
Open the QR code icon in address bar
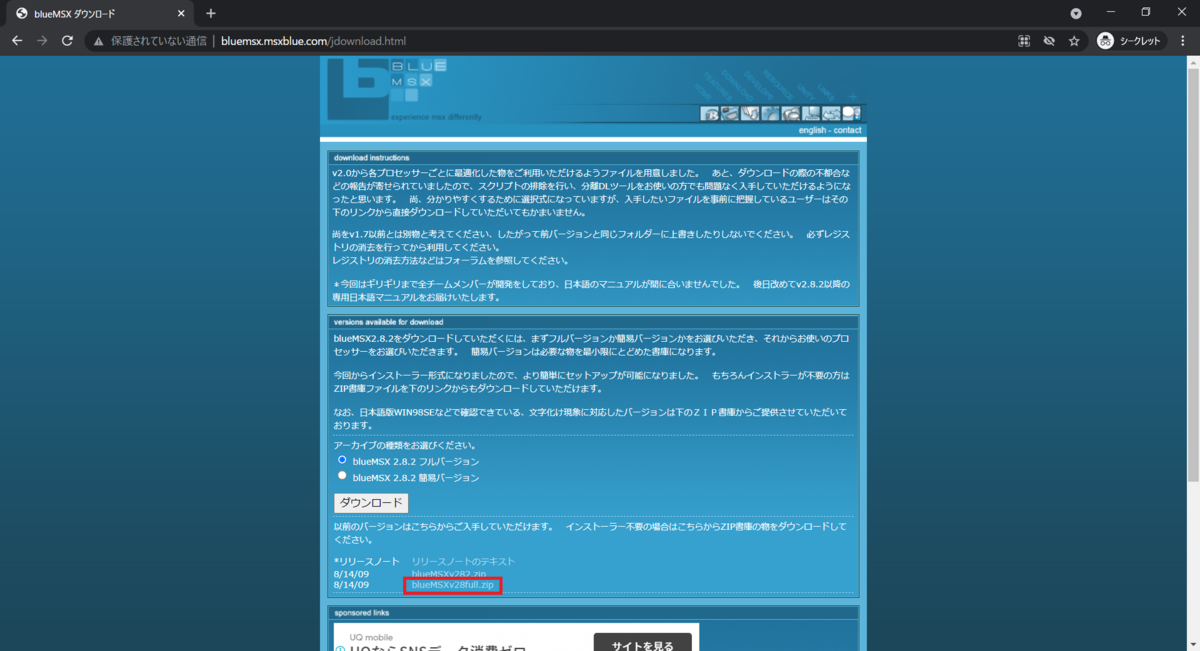coord(1024,41)
